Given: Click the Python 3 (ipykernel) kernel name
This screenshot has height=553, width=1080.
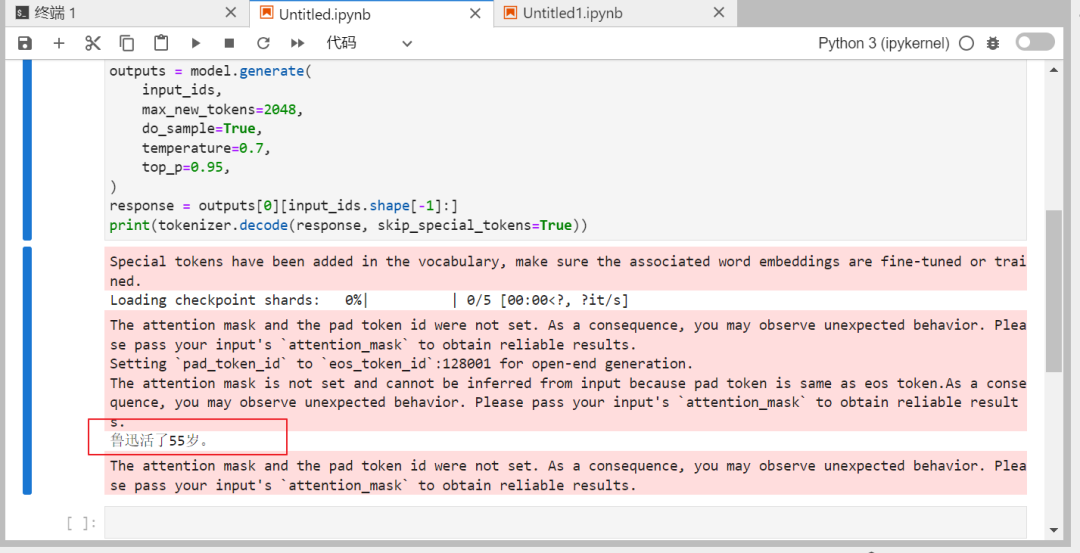Looking at the screenshot, I should pos(884,43).
